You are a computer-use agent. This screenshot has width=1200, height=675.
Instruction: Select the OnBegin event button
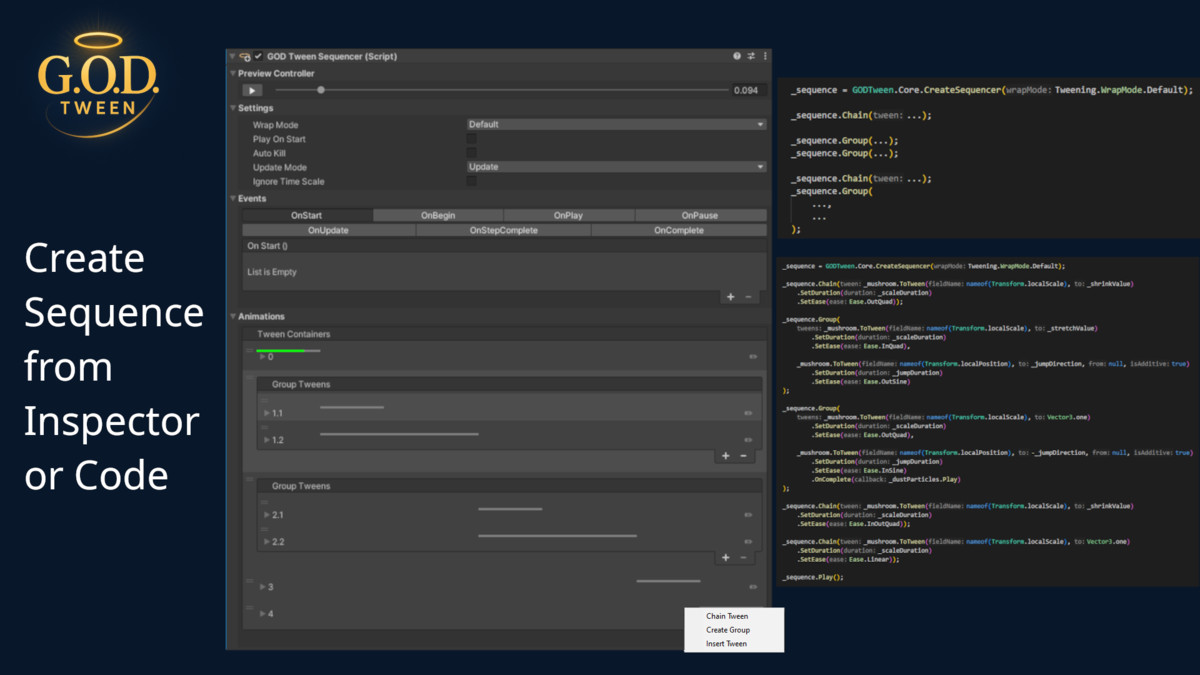[x=438, y=215]
